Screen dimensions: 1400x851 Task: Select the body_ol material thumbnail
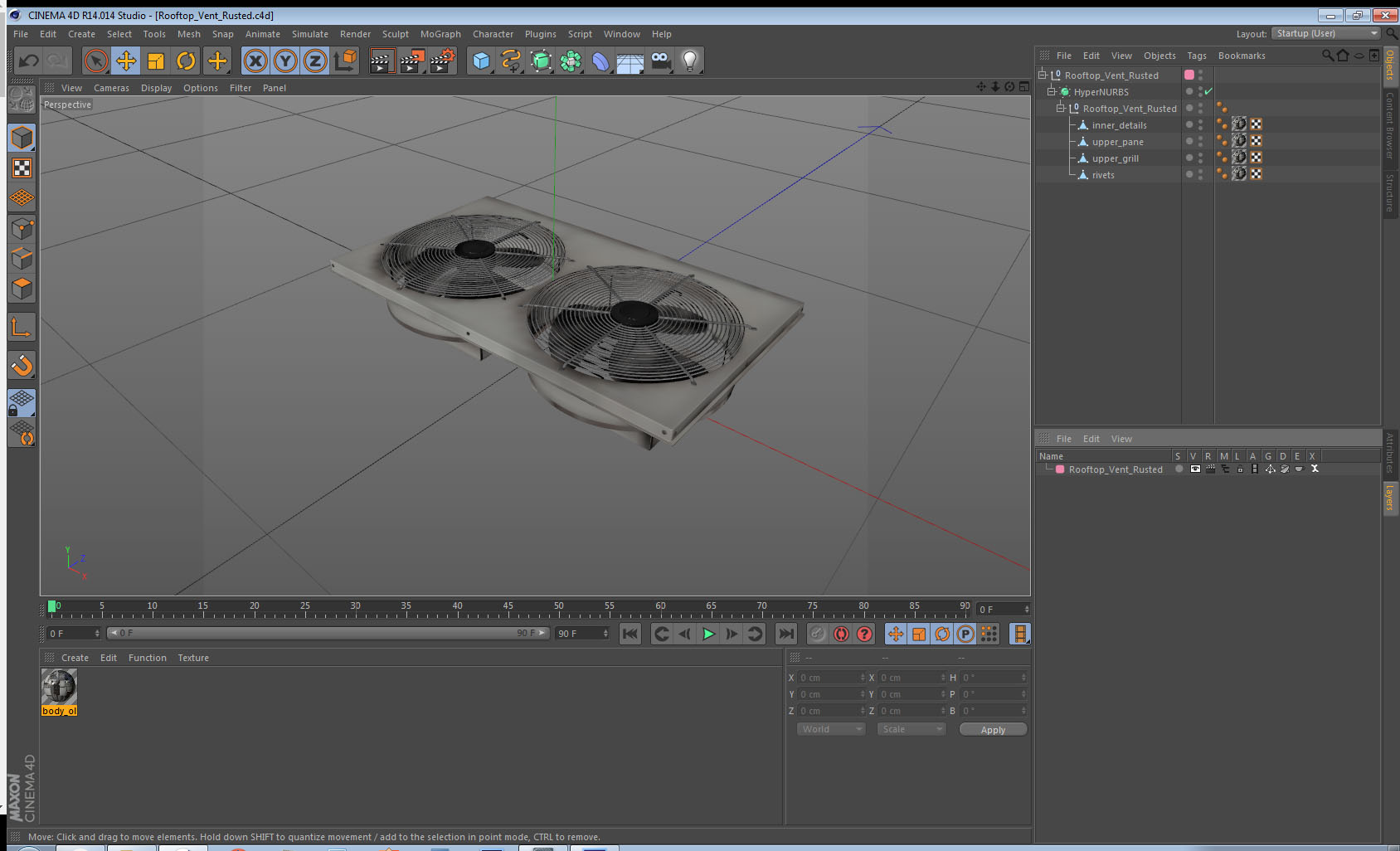point(59,687)
